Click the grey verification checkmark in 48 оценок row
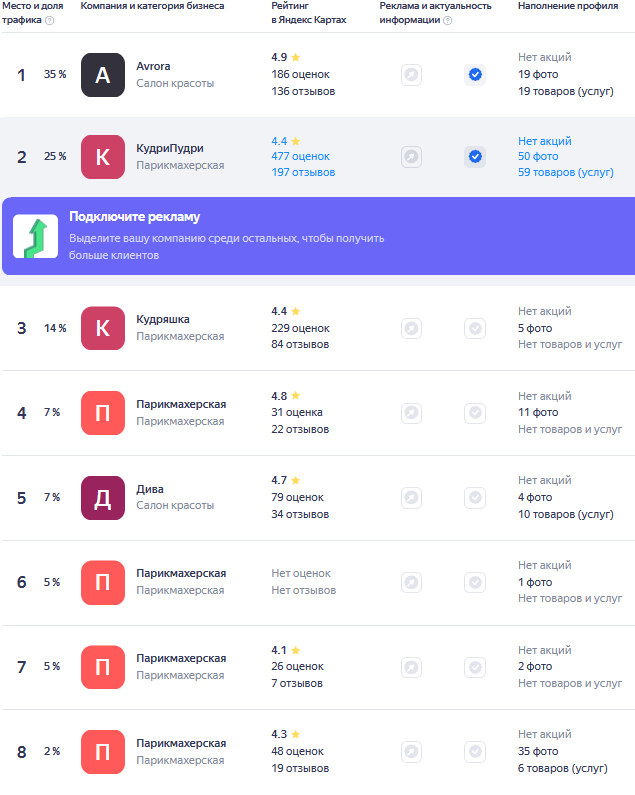 pyautogui.click(x=475, y=751)
